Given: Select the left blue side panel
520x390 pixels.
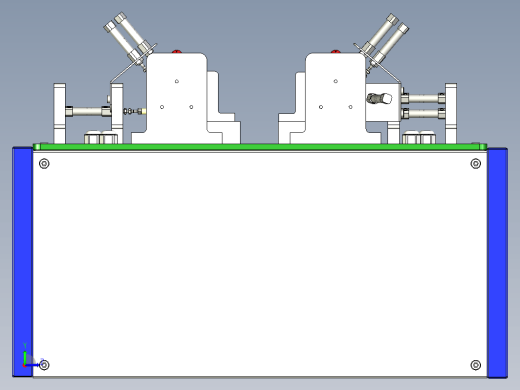Looking at the screenshot, I should click(x=22, y=262).
